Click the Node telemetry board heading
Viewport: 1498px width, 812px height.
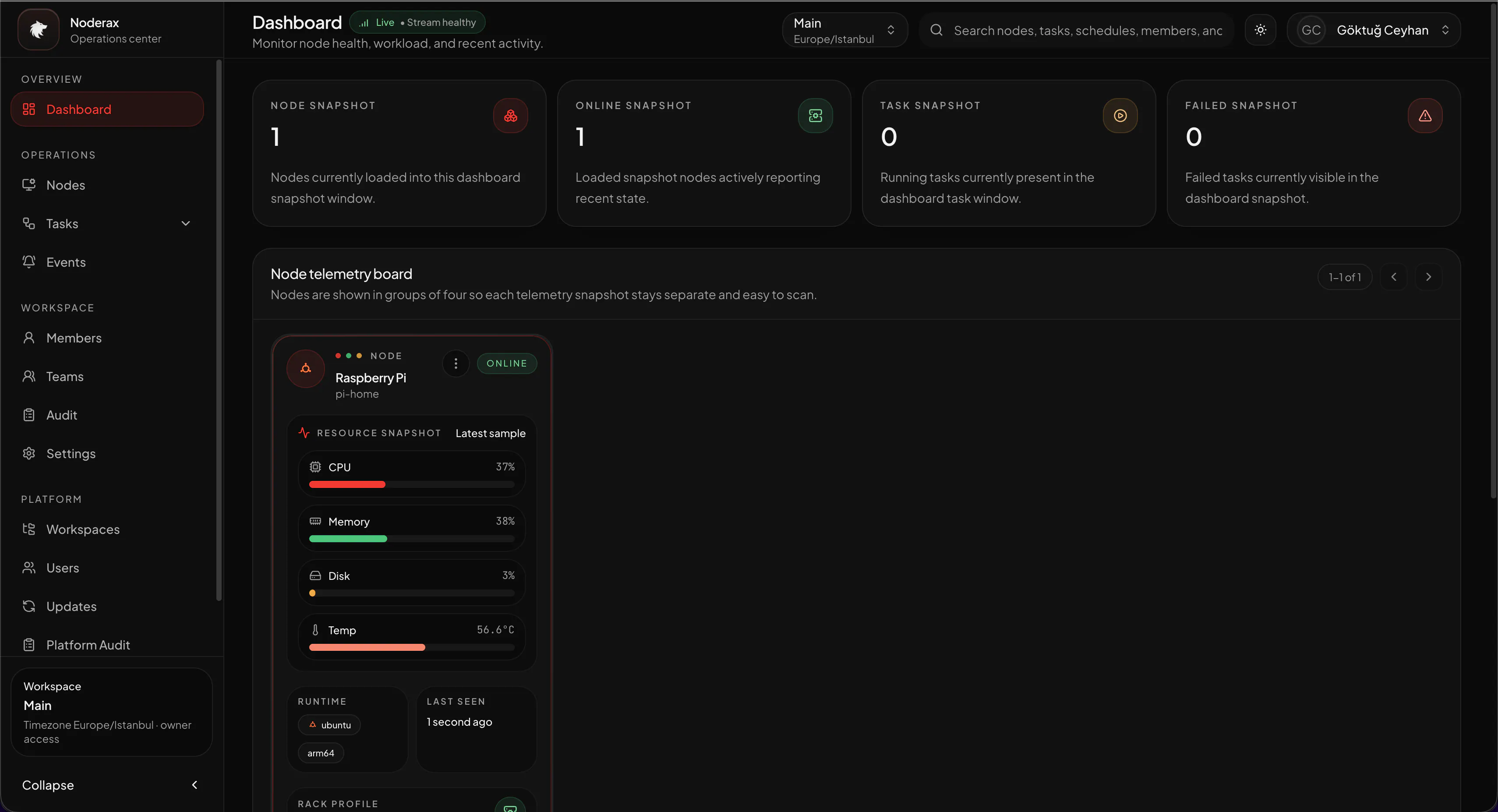pyautogui.click(x=341, y=274)
